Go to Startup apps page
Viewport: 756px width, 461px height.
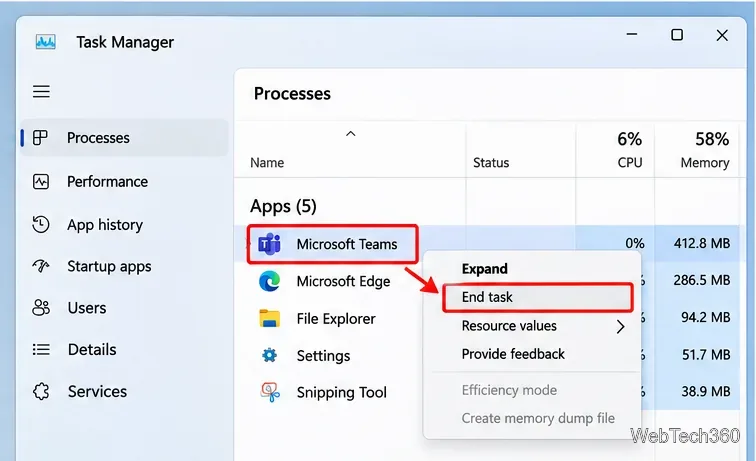(x=109, y=266)
